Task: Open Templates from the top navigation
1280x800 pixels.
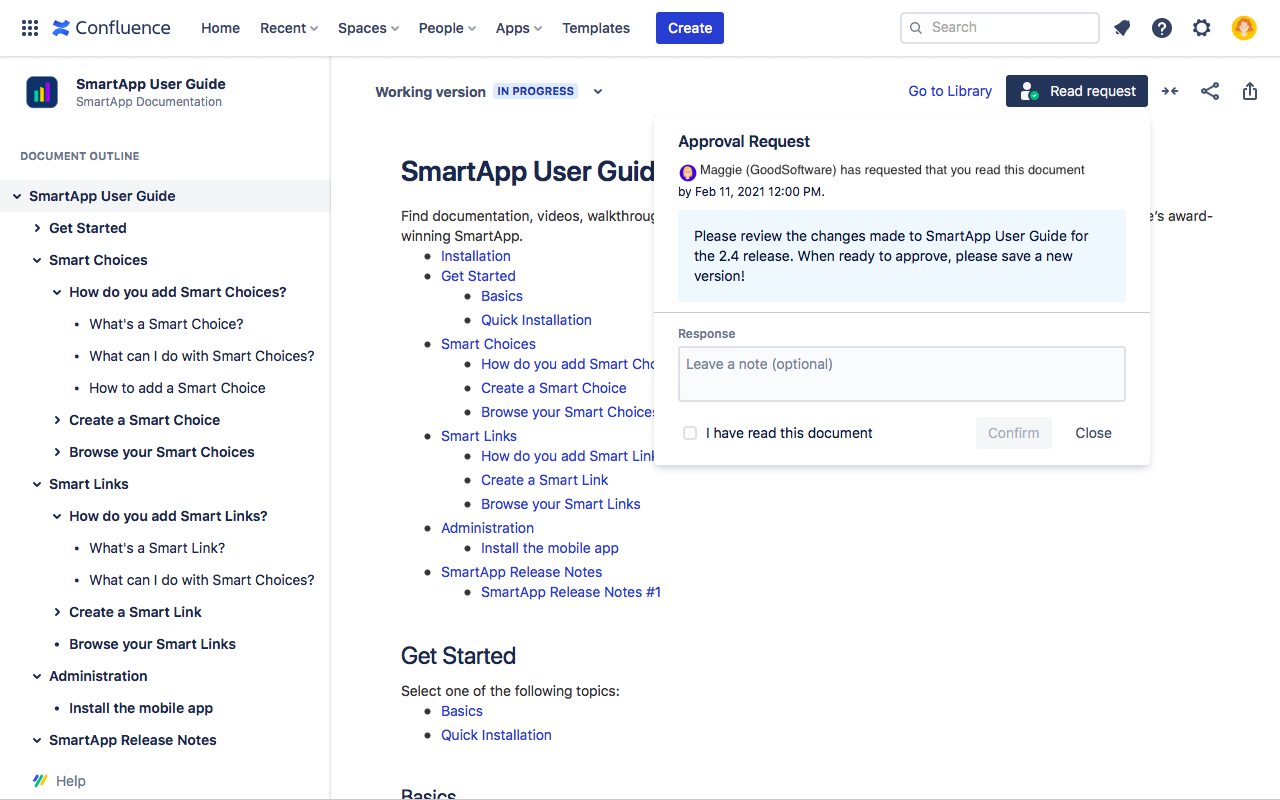Action: 596,27
